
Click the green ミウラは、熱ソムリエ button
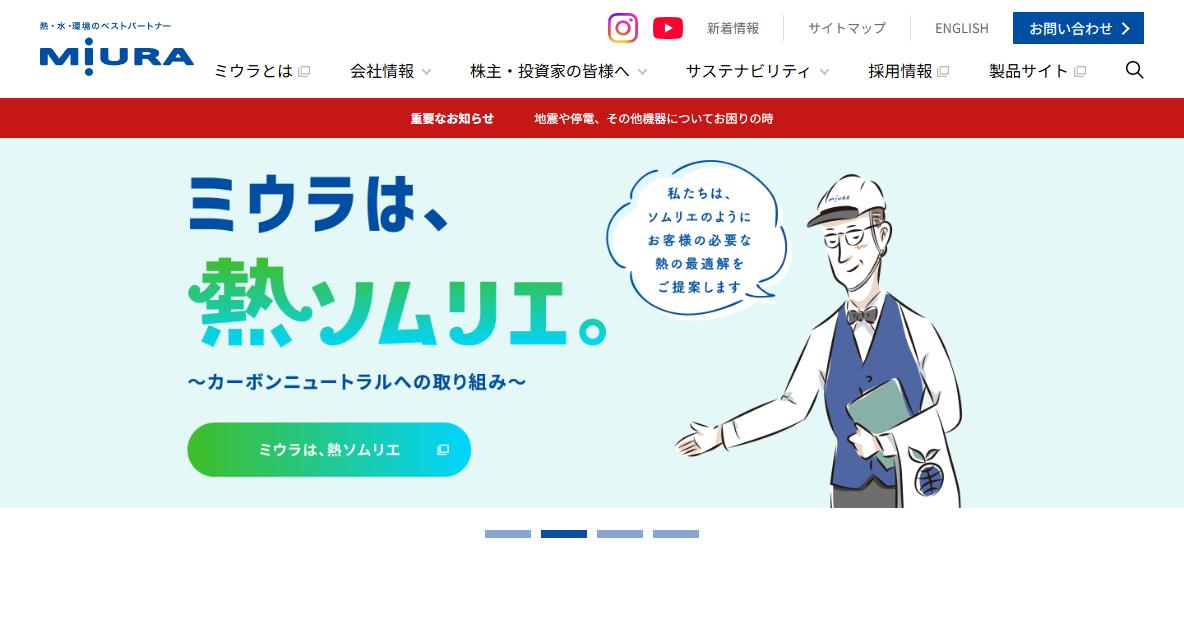tap(329, 449)
